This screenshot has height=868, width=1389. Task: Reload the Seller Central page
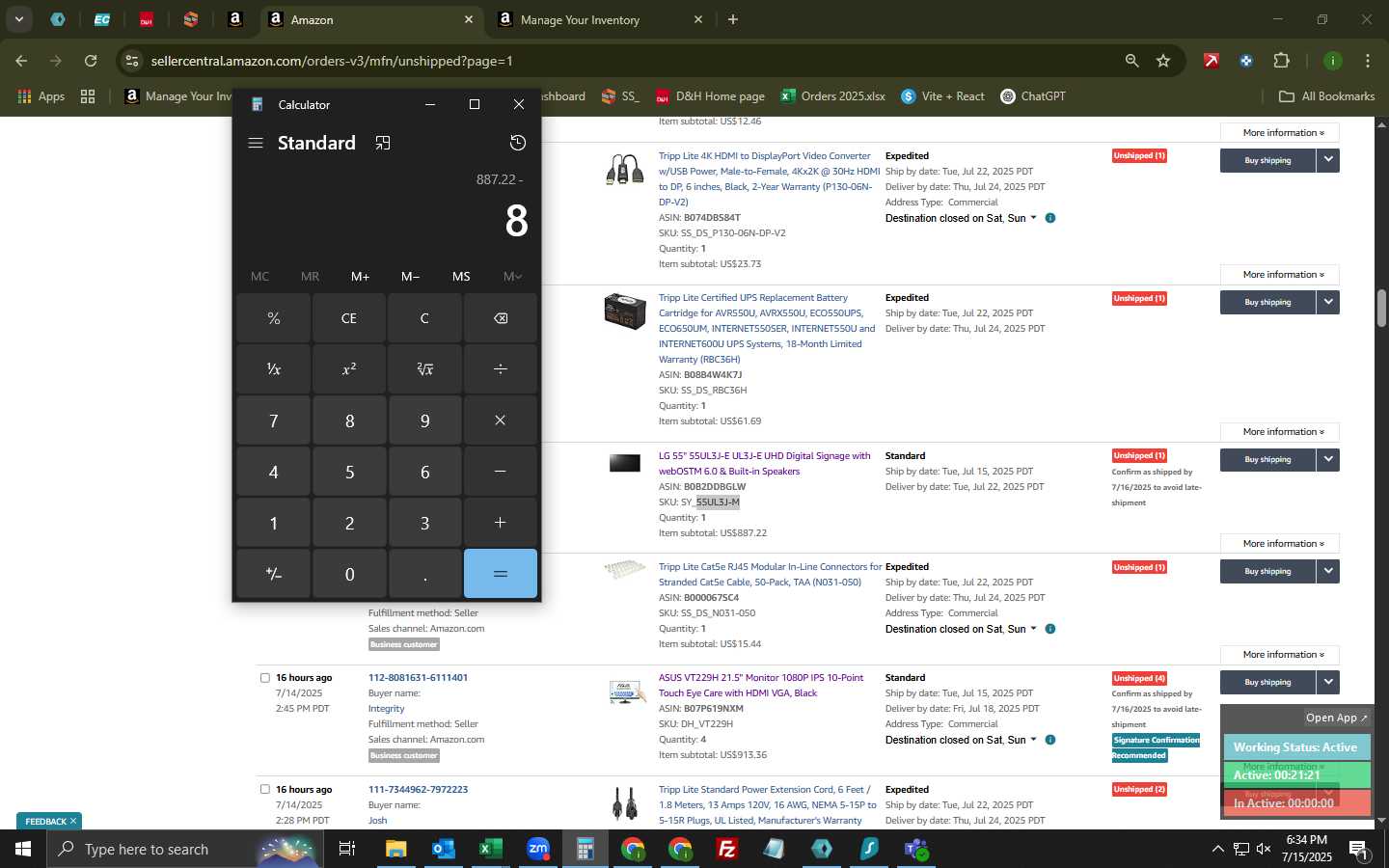click(91, 61)
